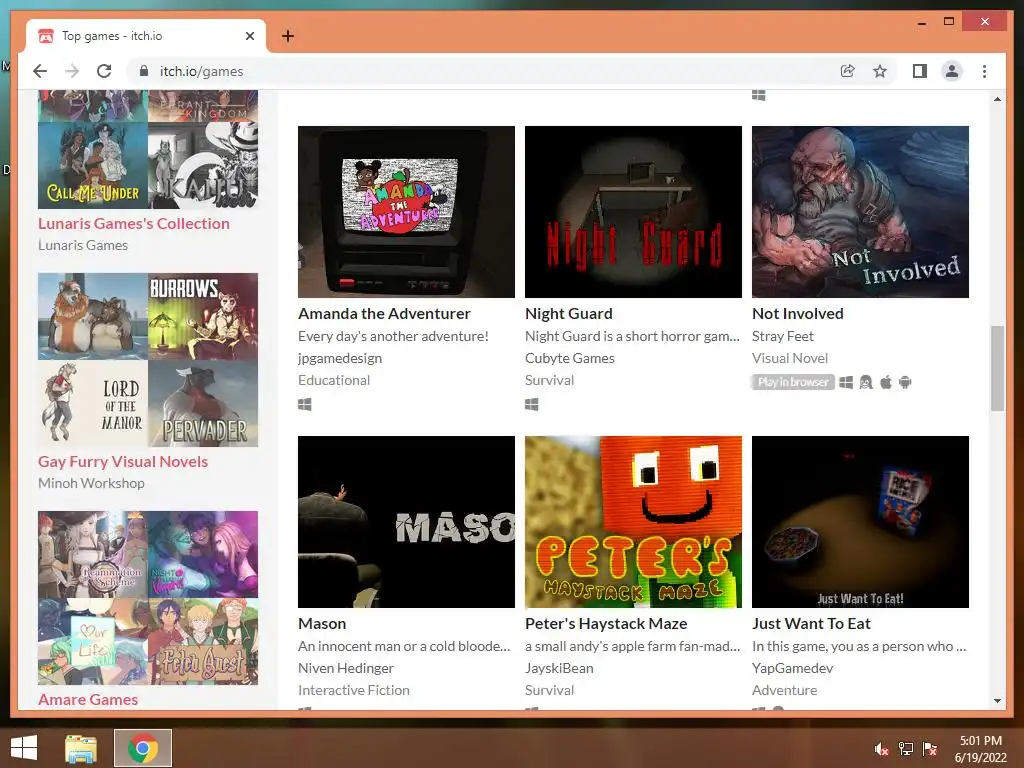
Task: Click the browser forward arrow
Action: tap(72, 71)
